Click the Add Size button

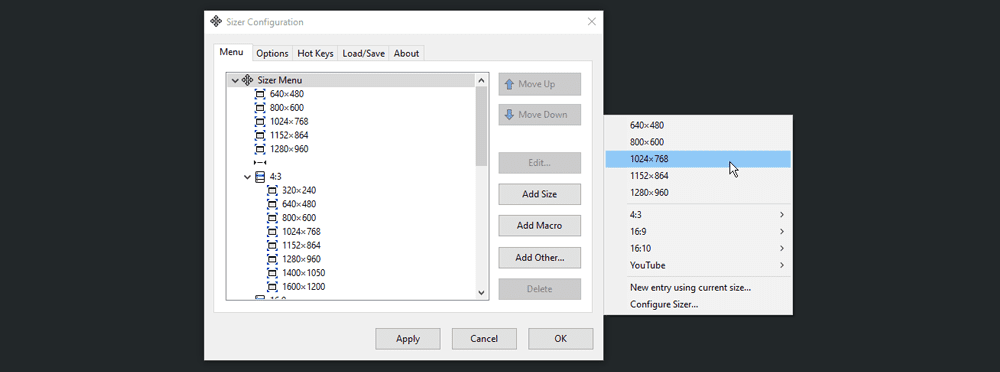[540, 195]
